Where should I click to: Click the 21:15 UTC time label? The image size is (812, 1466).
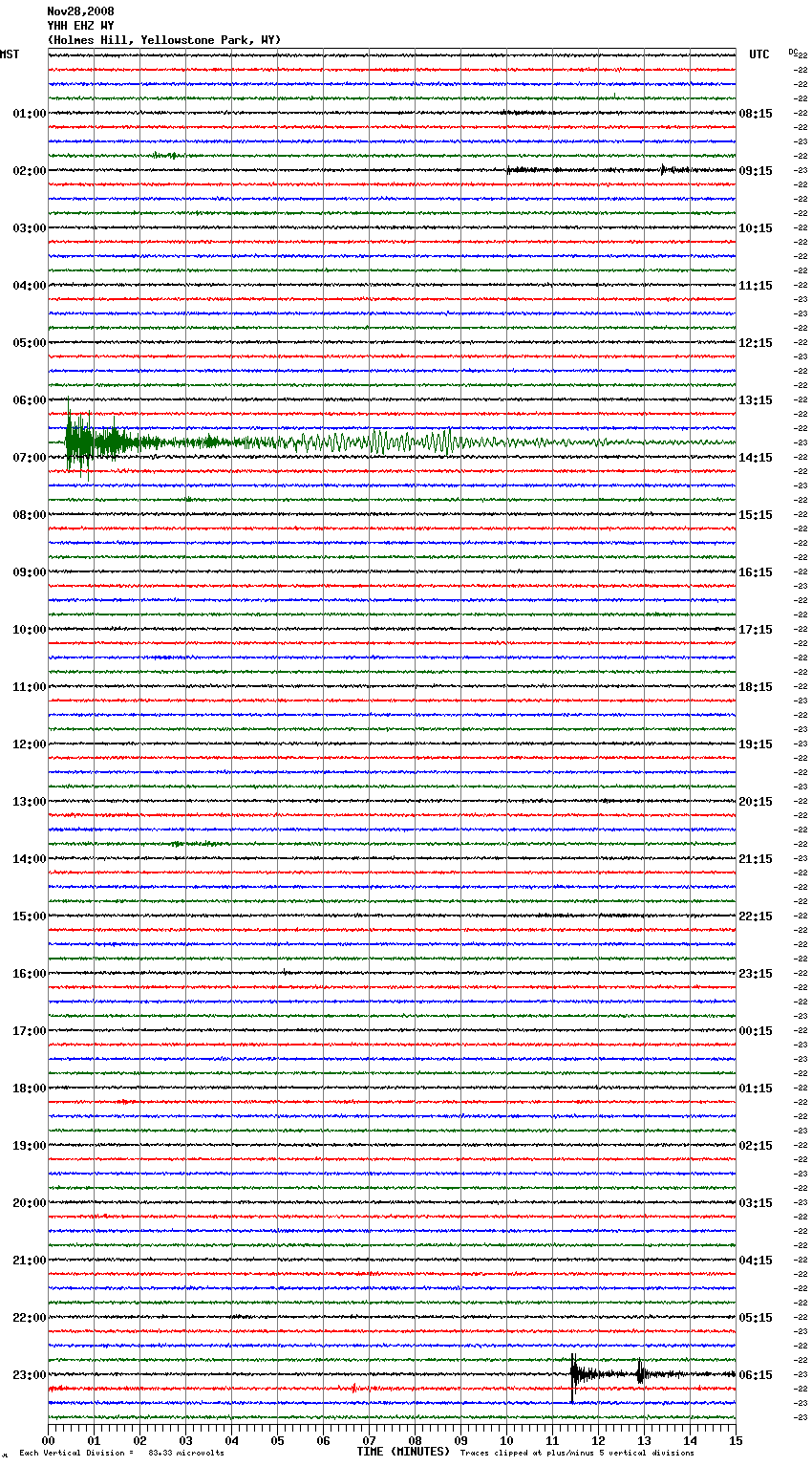click(x=756, y=859)
